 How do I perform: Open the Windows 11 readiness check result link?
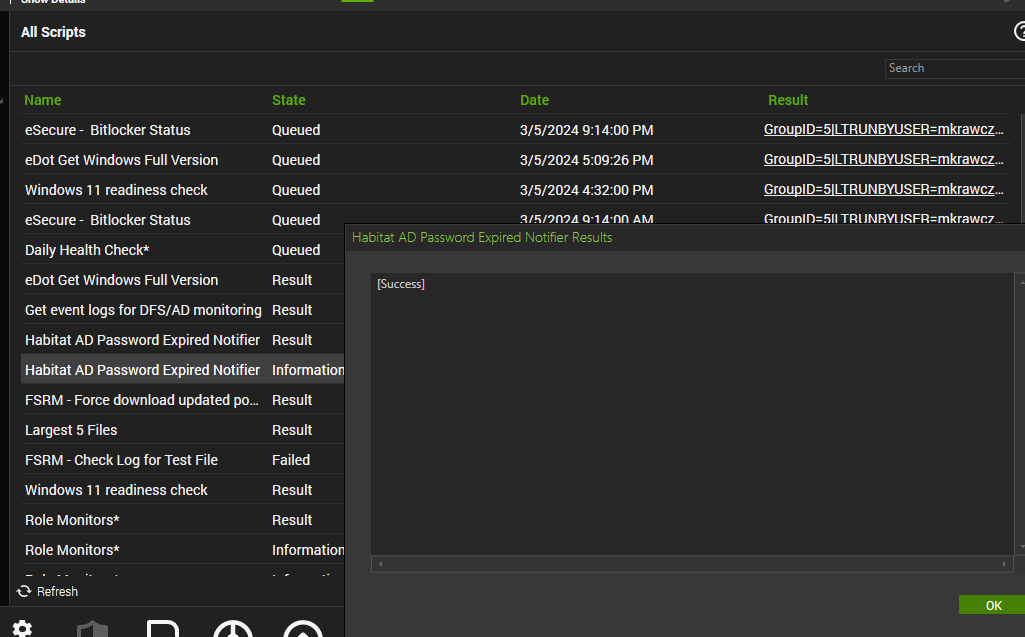tap(883, 190)
